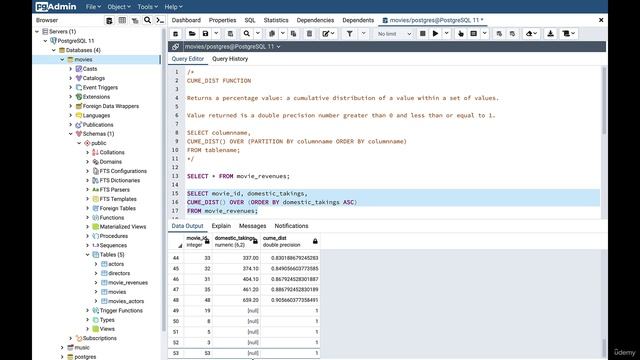
Task: Select the Trigger Functions tree item
Action: point(121,311)
